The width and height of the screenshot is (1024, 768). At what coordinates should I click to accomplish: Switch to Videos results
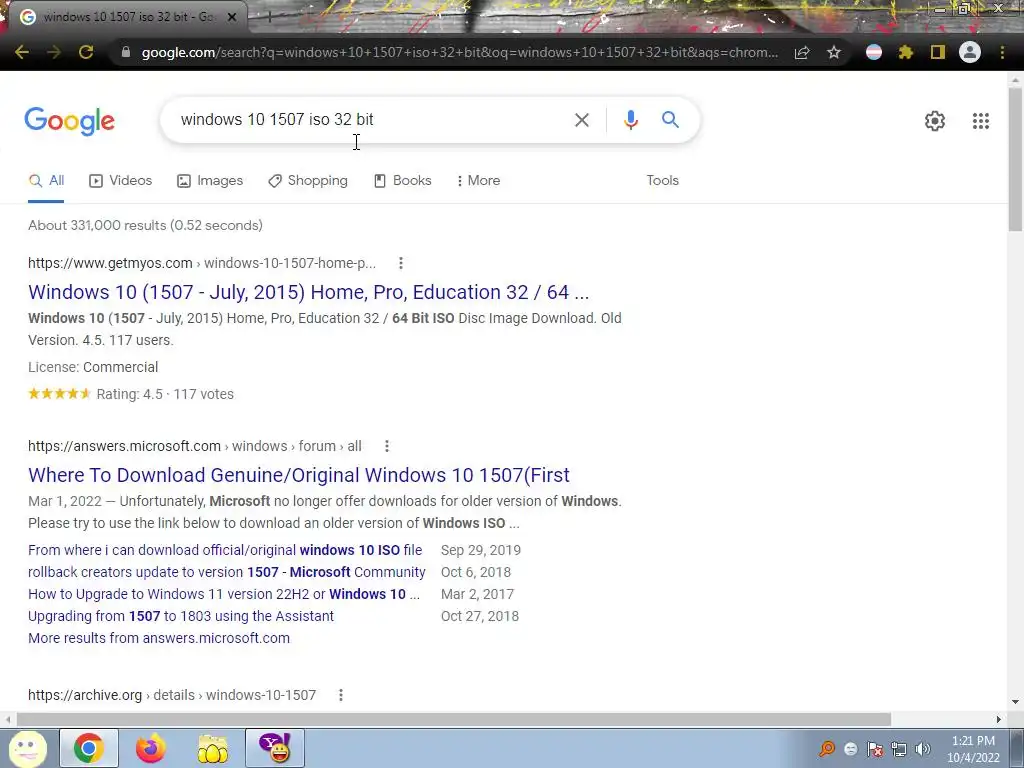click(x=121, y=180)
